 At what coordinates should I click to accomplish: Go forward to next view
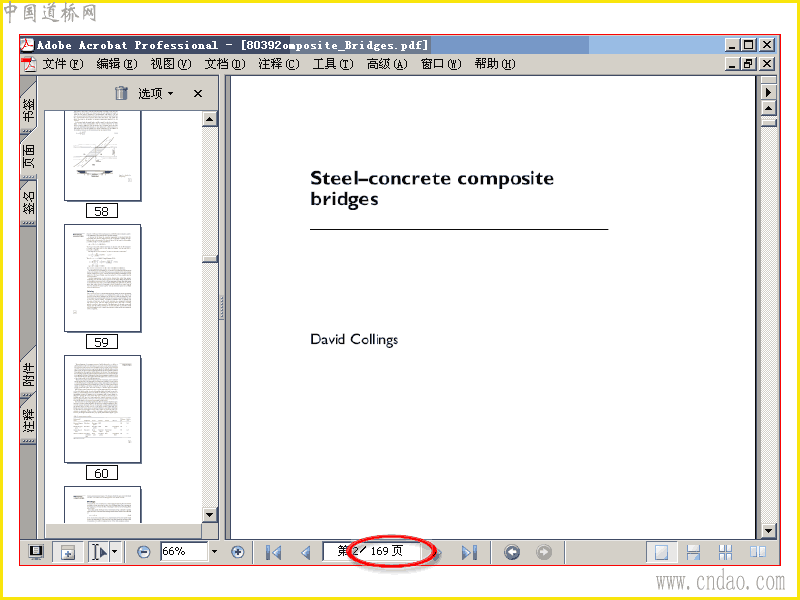[544, 552]
